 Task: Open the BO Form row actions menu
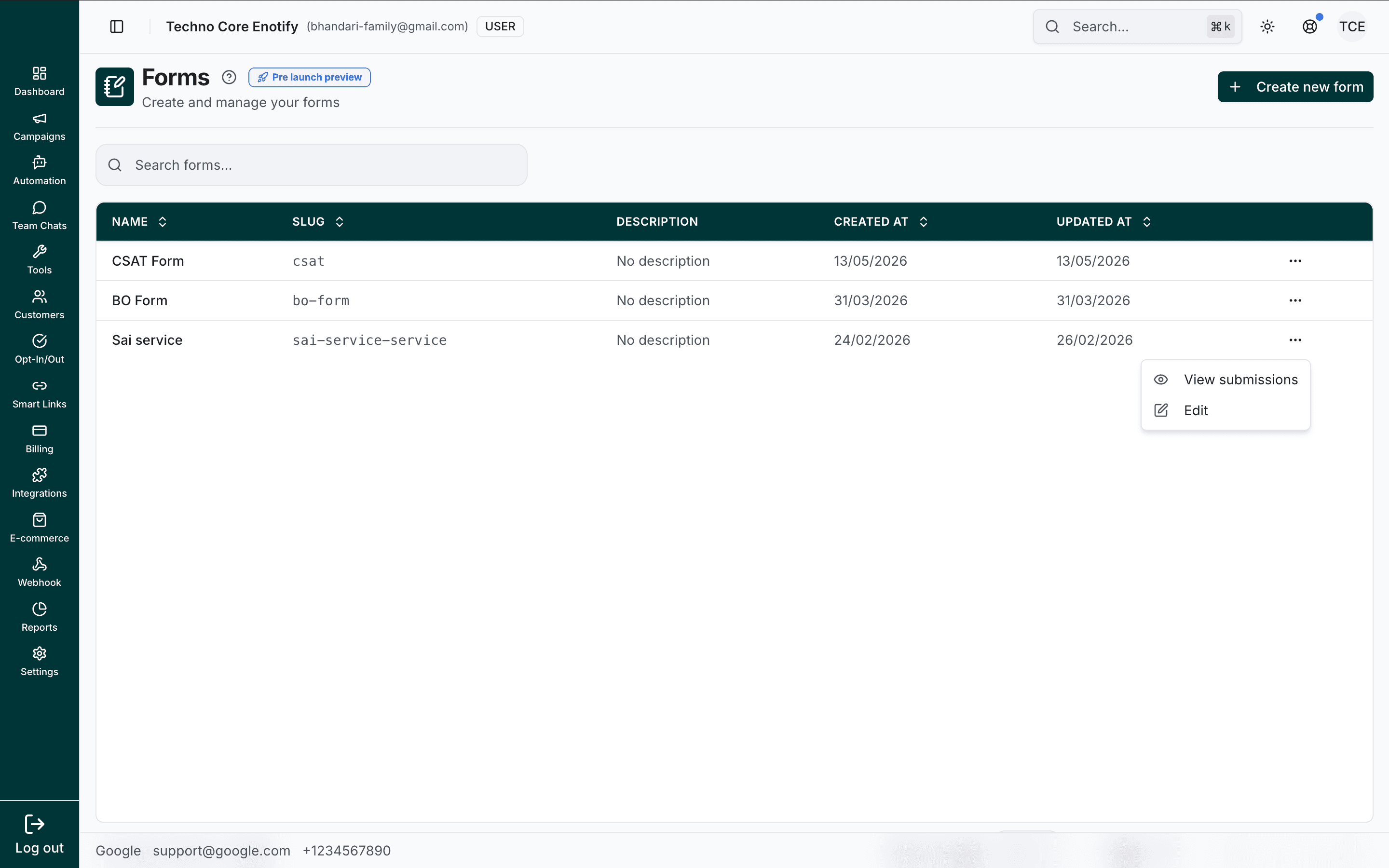pos(1295,300)
